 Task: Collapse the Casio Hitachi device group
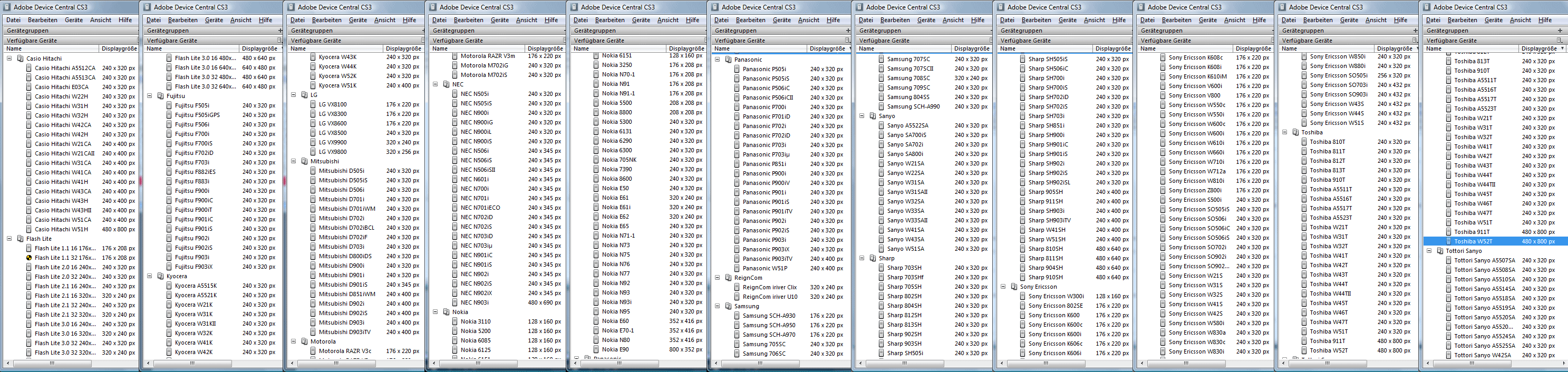[x=9, y=59]
